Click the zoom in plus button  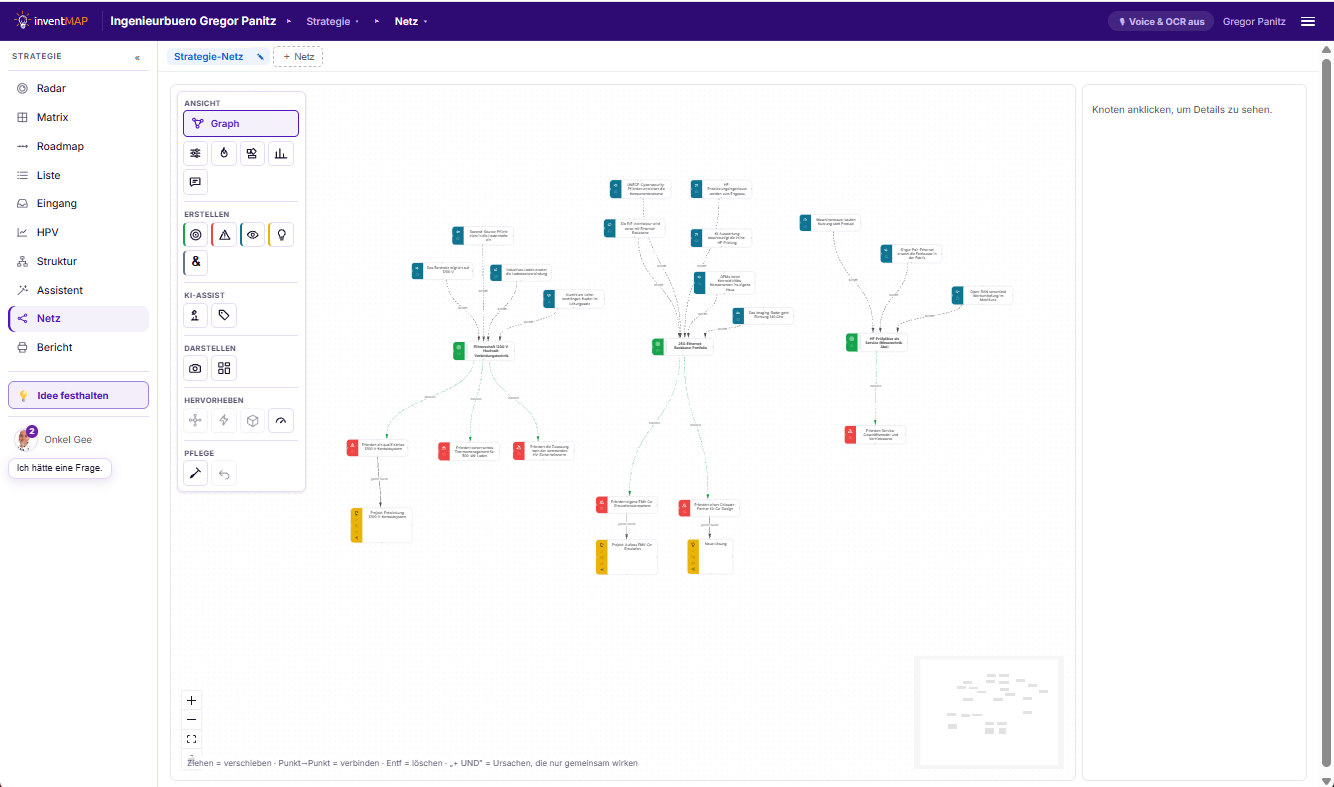point(192,700)
